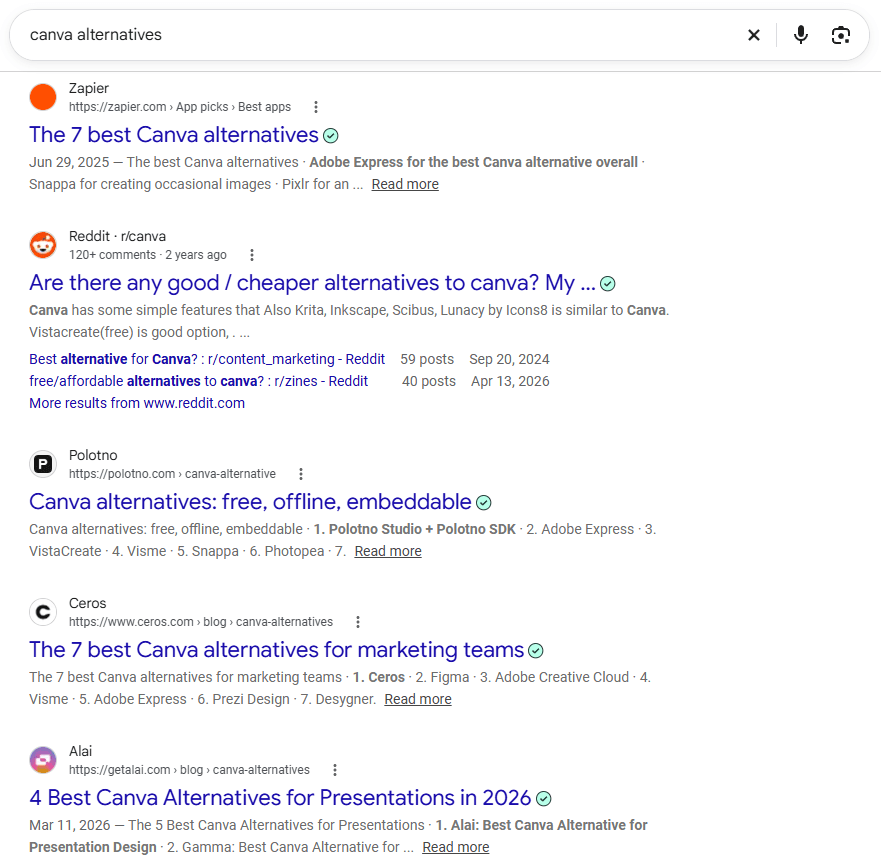
Task: Click 120+ comments · 2 years ago text
Action: (x=148, y=255)
